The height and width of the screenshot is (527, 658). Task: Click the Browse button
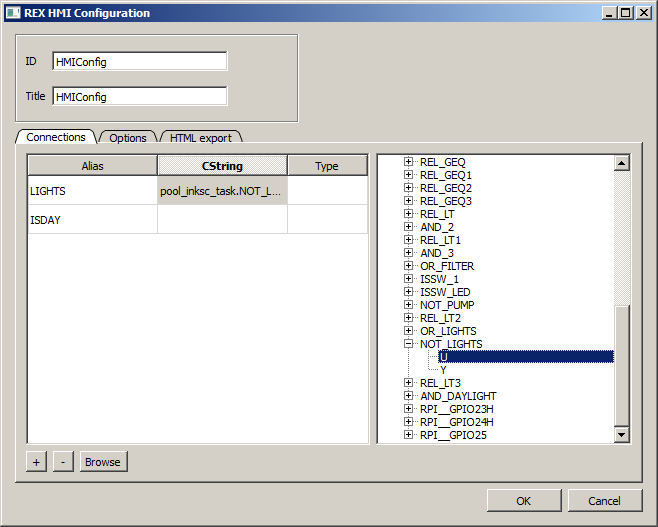point(103,462)
